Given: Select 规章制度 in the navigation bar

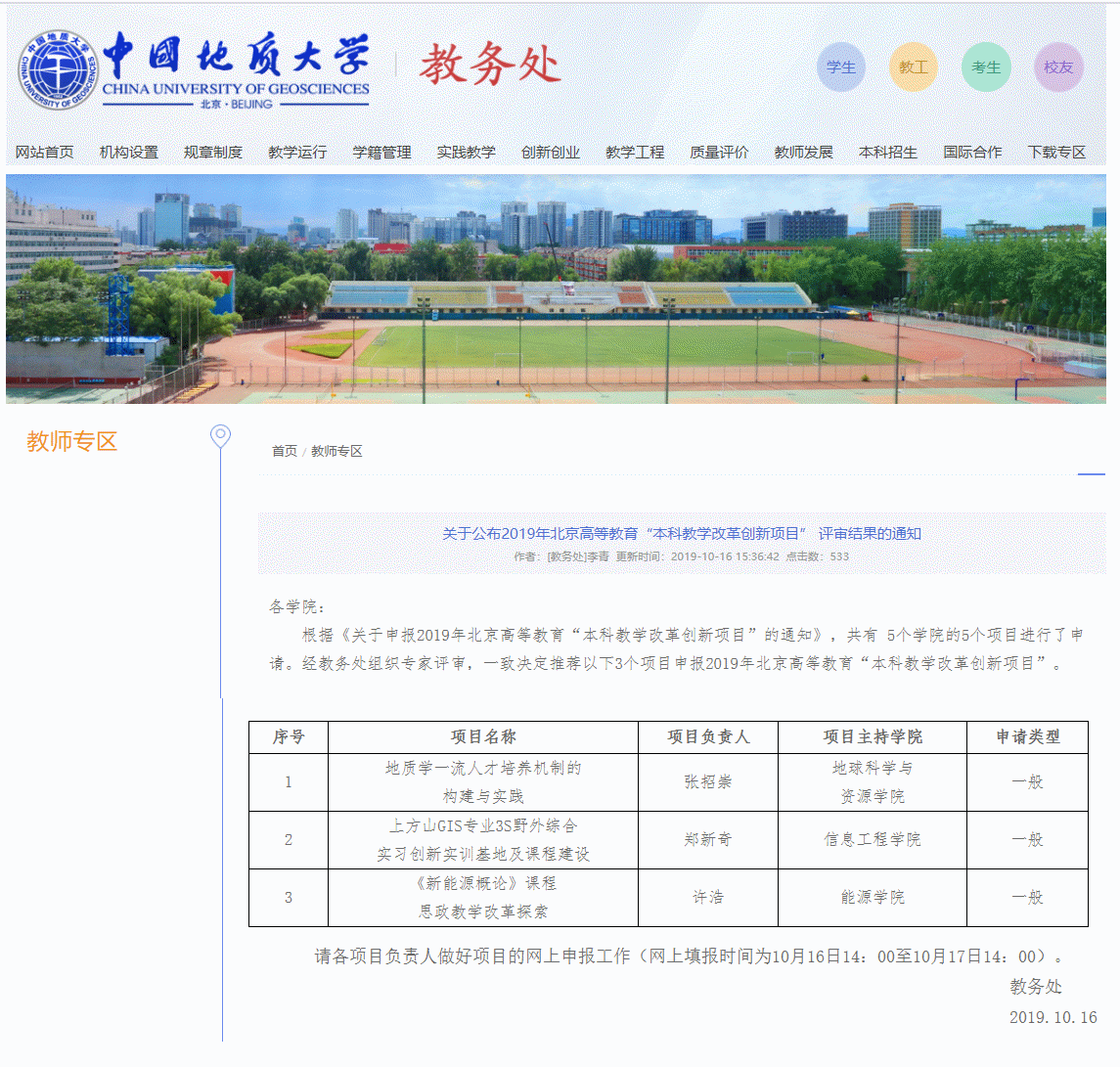Looking at the screenshot, I should click(x=212, y=153).
